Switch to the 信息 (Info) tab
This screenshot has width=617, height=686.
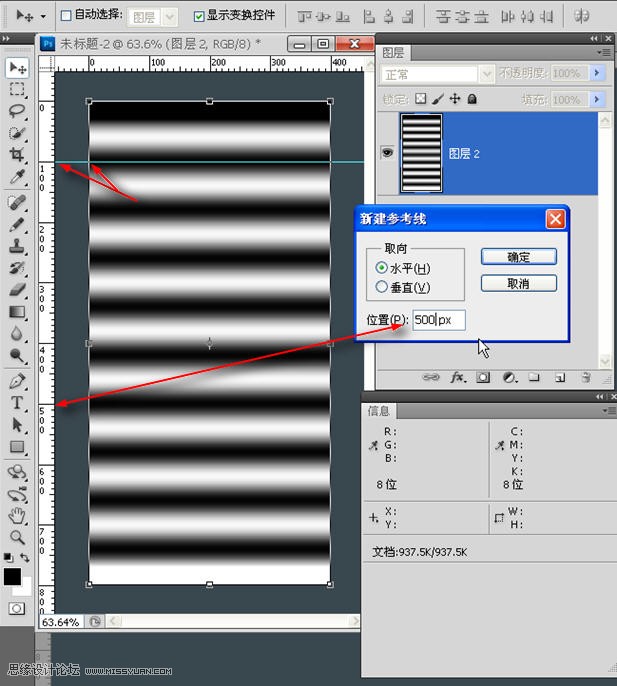379,411
